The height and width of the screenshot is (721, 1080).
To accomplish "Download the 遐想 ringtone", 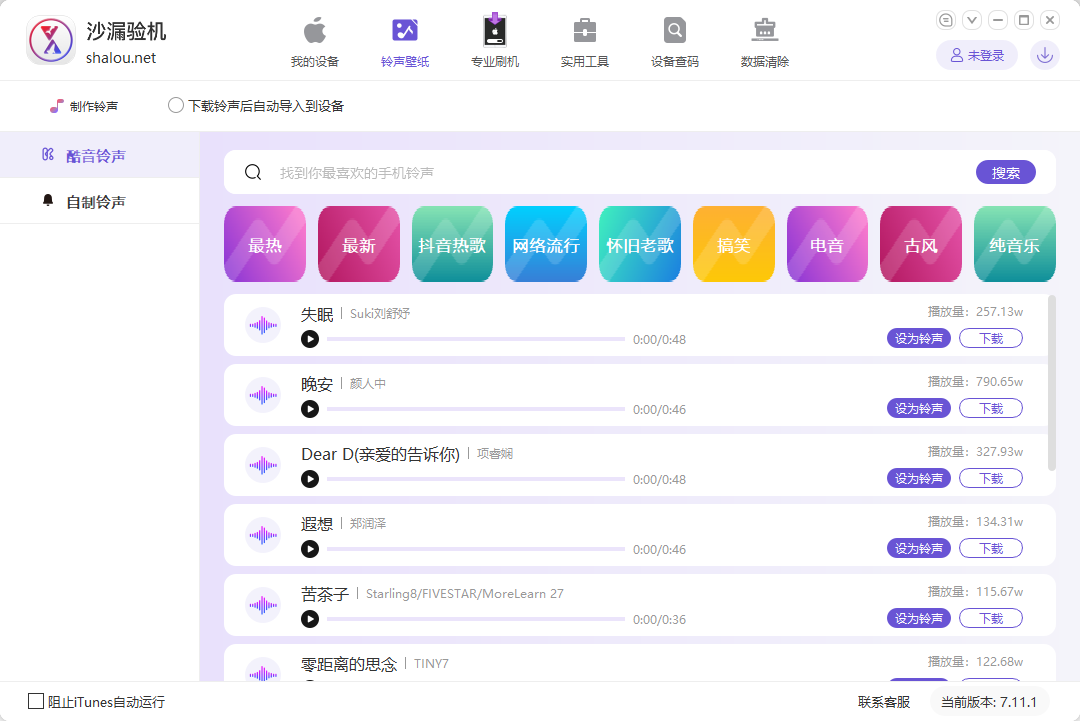I will pyautogui.click(x=991, y=548).
